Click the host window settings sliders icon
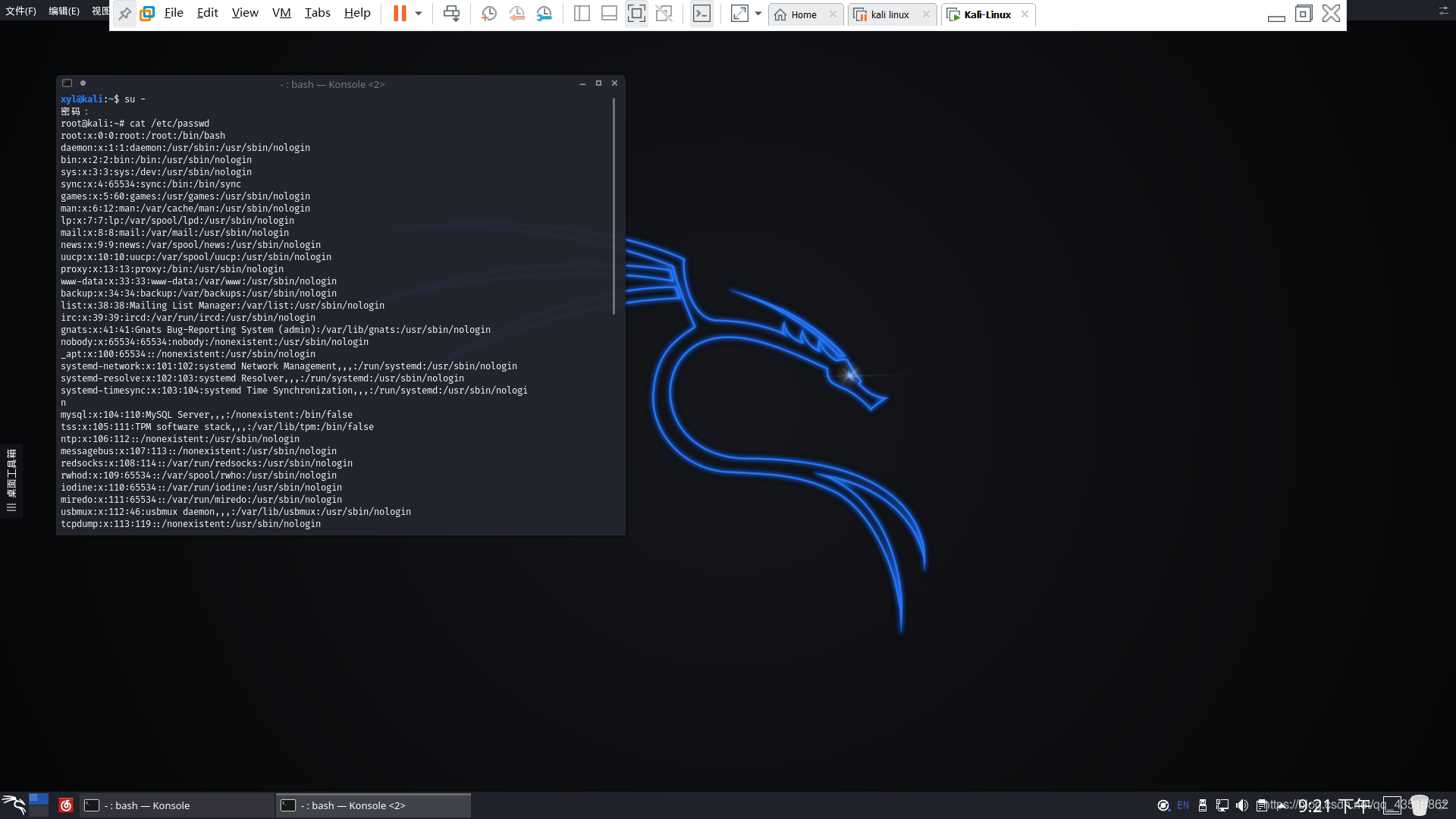This screenshot has height=819, width=1456. (1443, 11)
